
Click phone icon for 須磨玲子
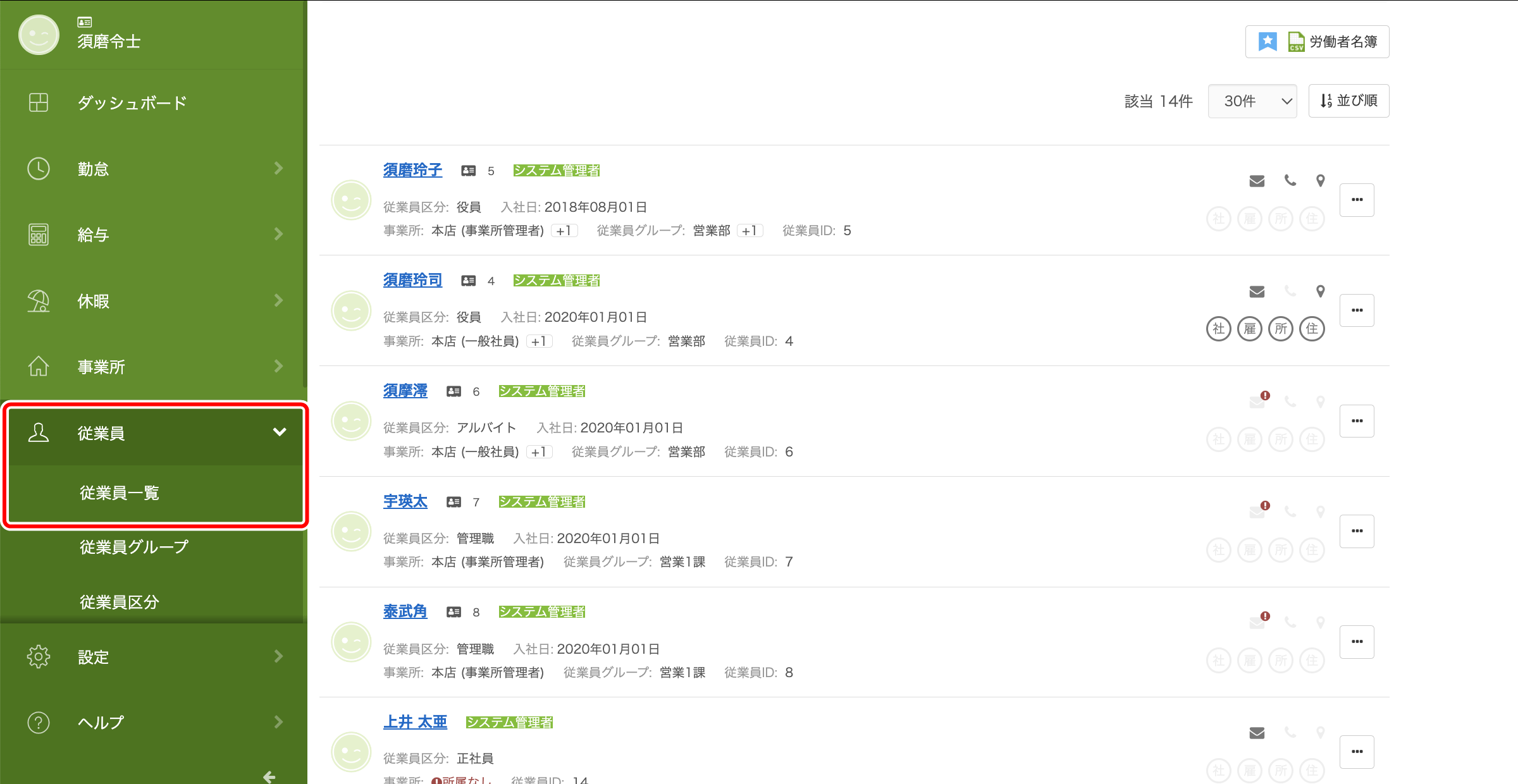click(x=1290, y=181)
